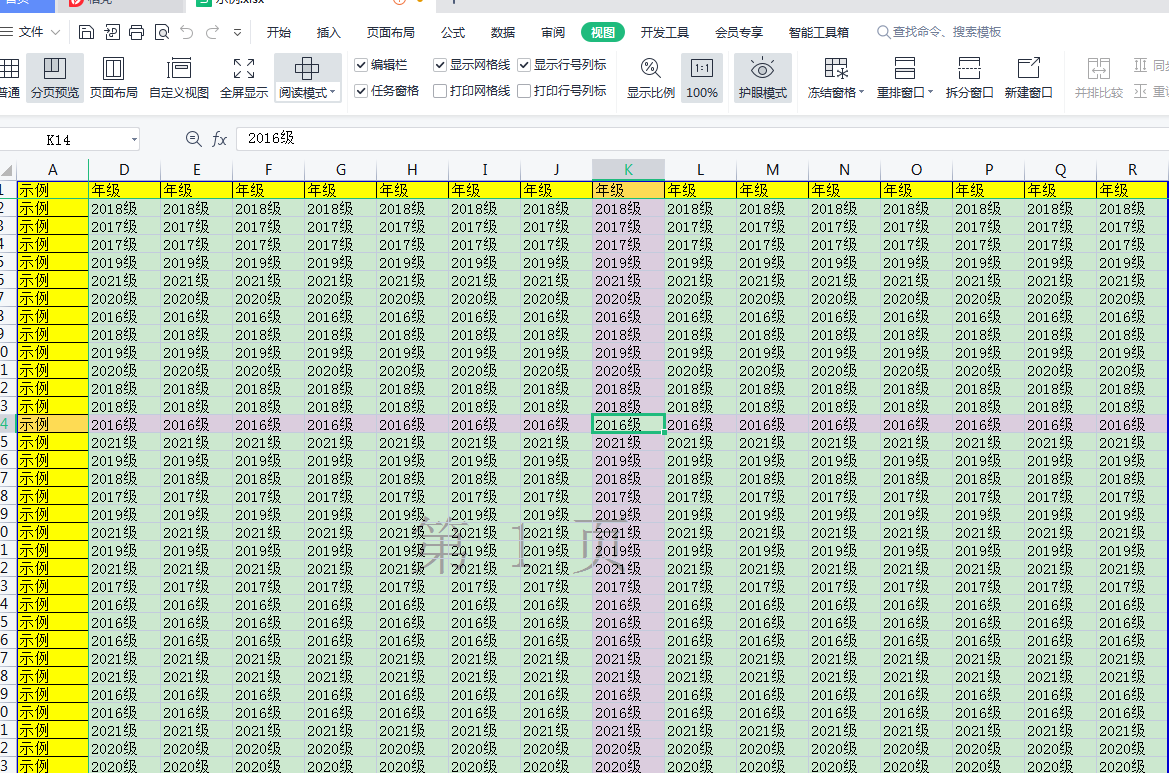Switch to 页面布局 view in ribbon
This screenshot has height=773, width=1169.
(x=113, y=78)
